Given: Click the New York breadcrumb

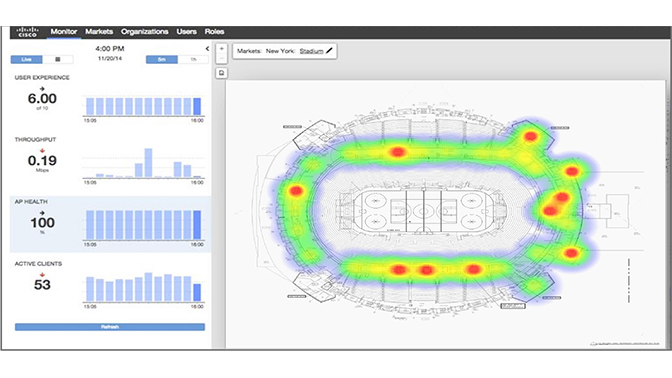Looking at the screenshot, I should [x=280, y=51].
